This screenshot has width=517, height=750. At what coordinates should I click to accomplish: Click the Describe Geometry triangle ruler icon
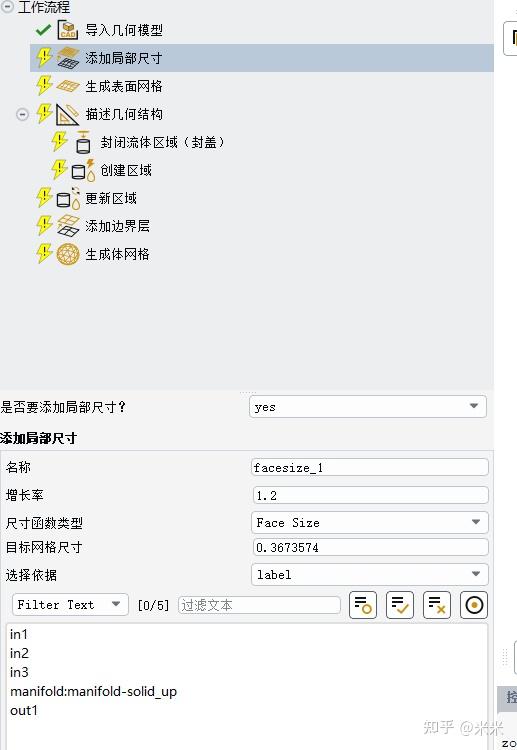(67, 114)
